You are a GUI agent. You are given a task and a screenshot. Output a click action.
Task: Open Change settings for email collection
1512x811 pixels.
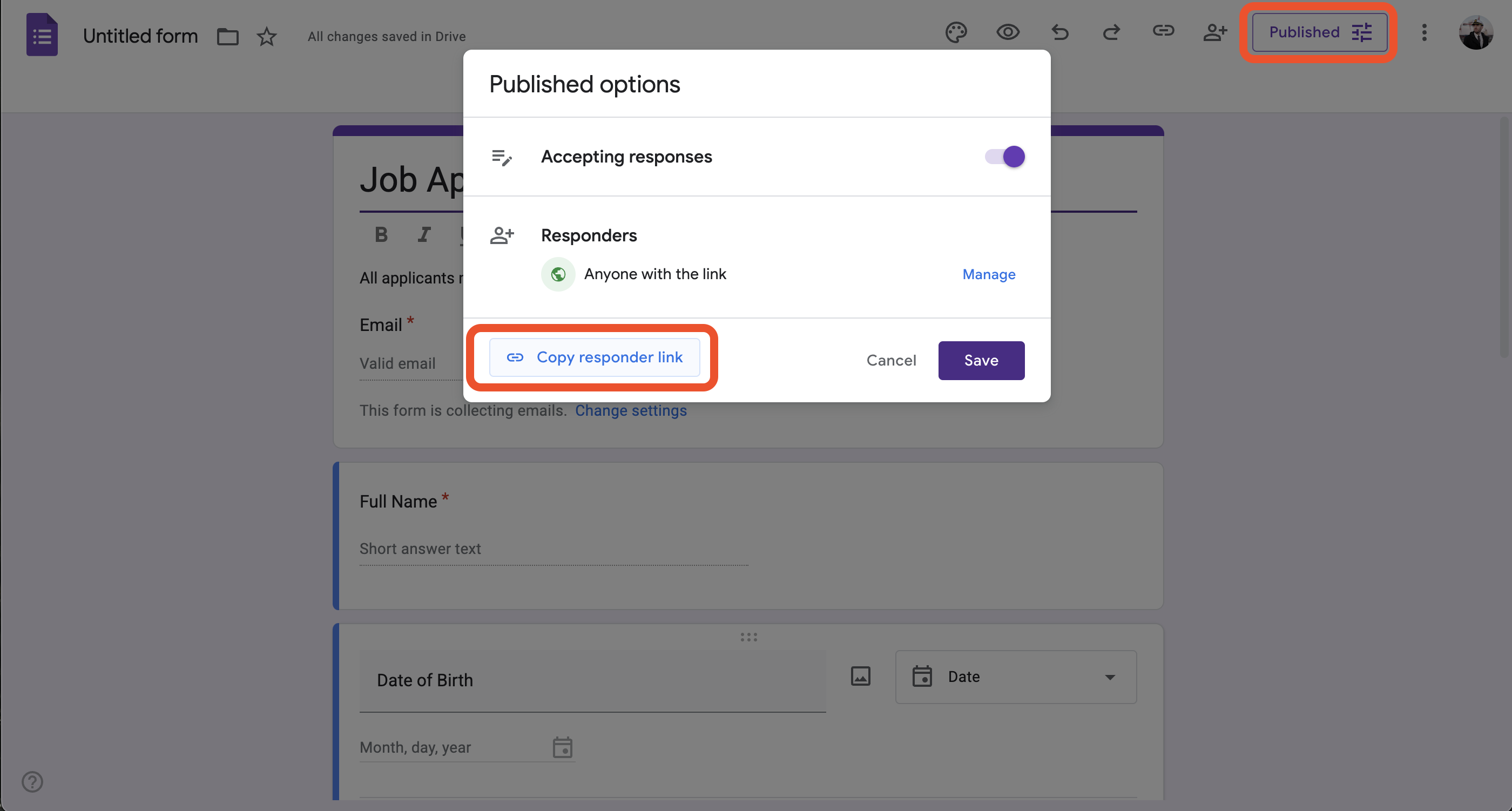(631, 410)
